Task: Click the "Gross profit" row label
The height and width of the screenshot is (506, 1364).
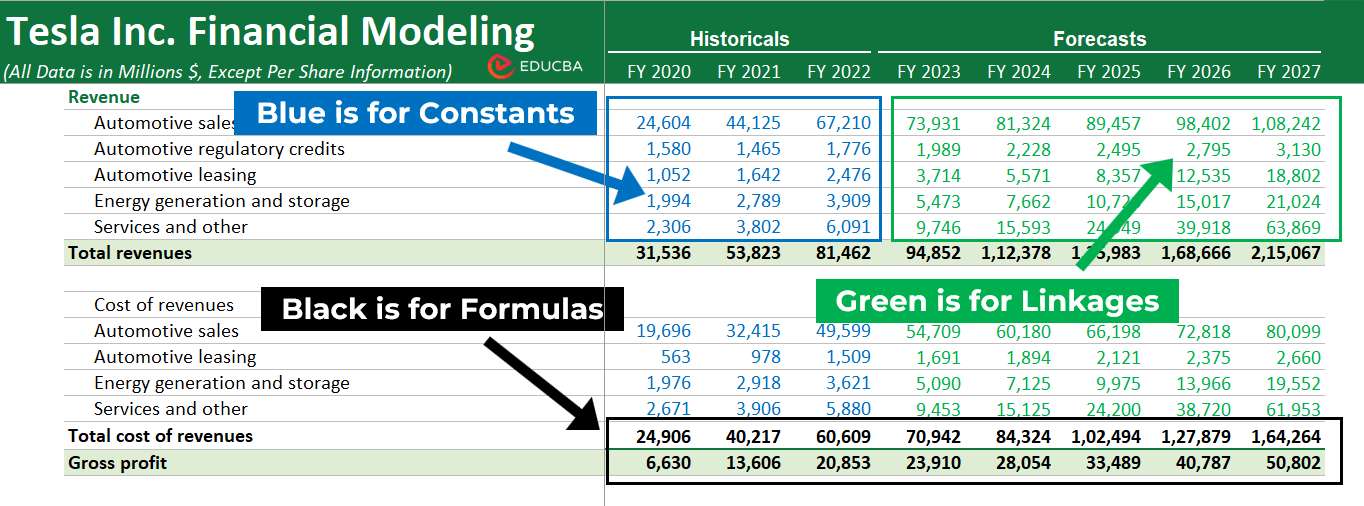Action: tap(118, 463)
